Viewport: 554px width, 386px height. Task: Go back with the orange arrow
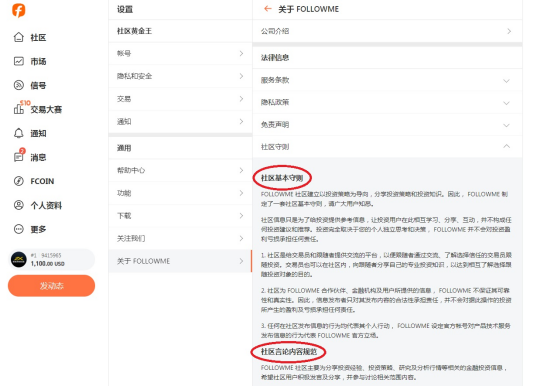point(268,9)
